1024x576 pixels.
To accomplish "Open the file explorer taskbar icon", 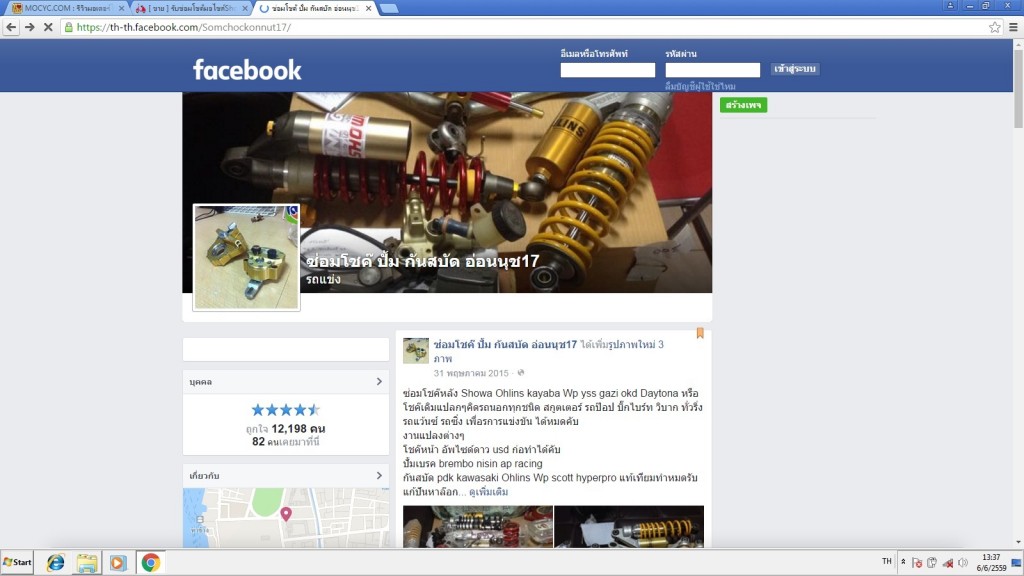I will point(87,562).
